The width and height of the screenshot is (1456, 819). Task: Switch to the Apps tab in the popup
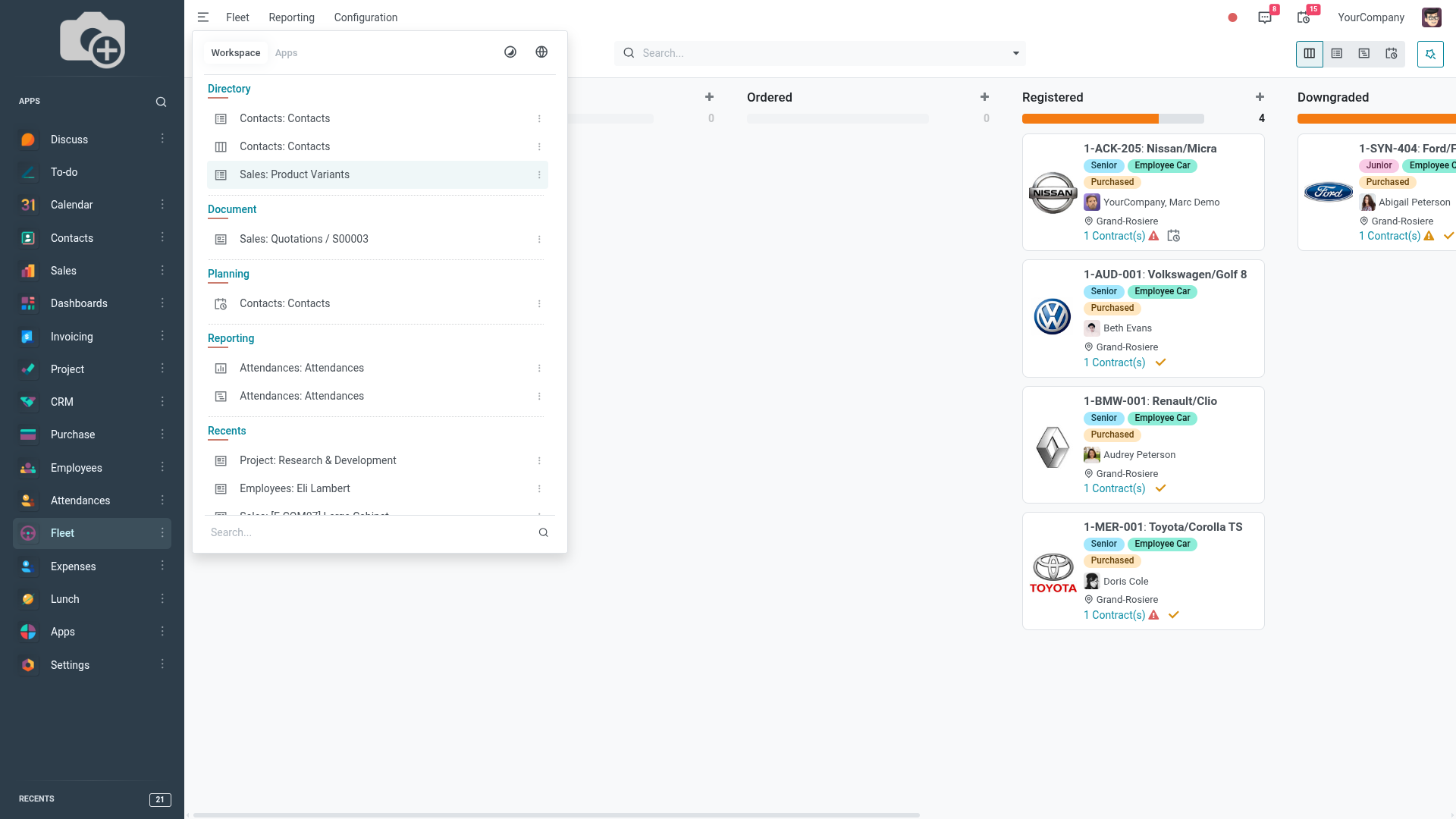(x=286, y=53)
